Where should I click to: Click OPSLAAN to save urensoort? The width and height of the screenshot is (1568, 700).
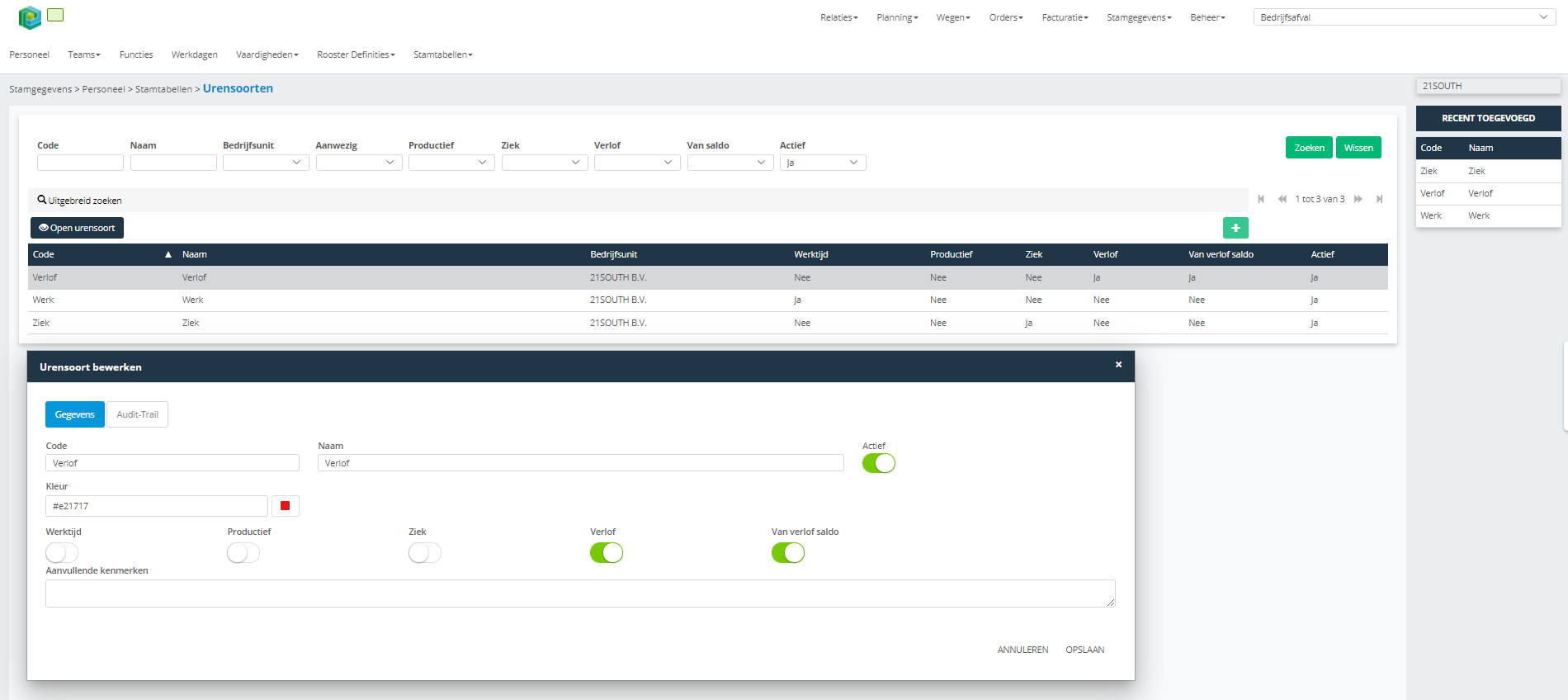(x=1084, y=650)
